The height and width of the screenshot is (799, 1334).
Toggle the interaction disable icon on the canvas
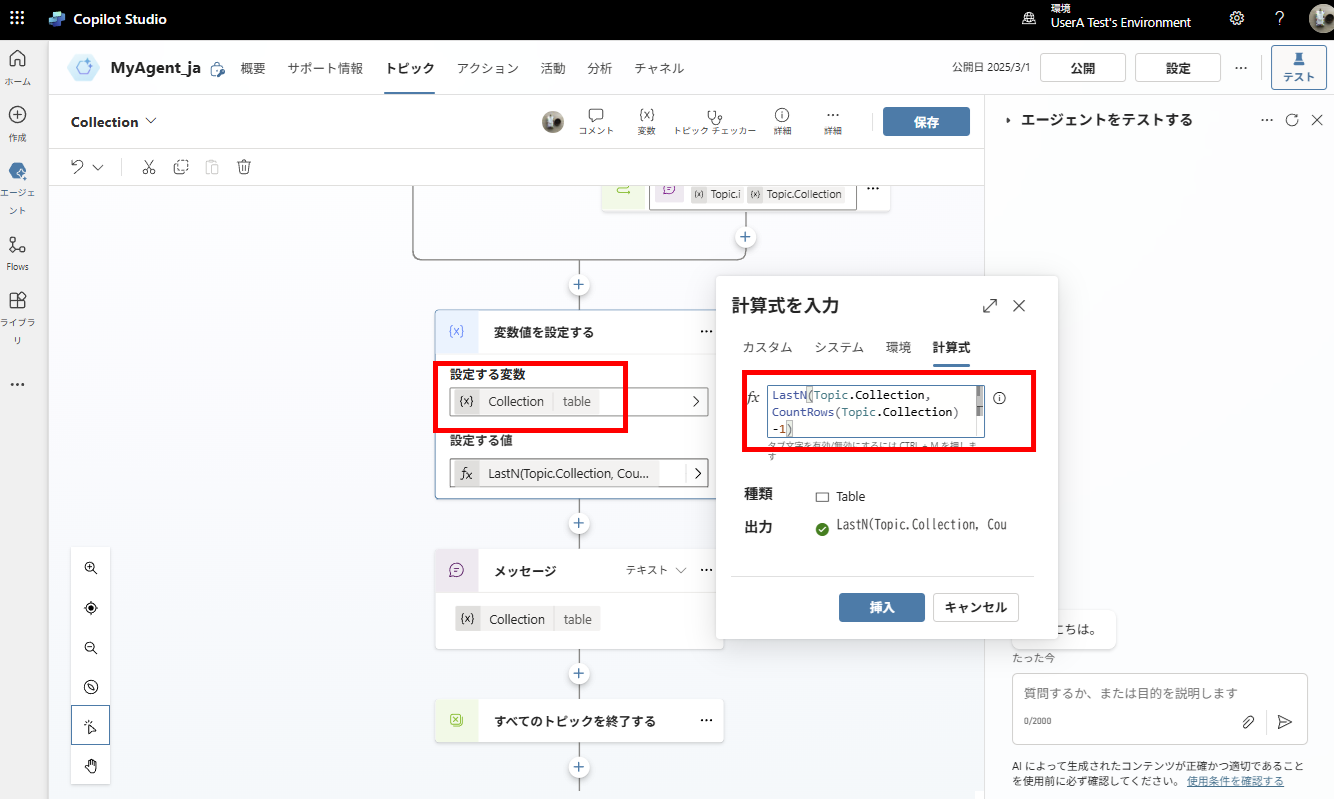(90, 686)
